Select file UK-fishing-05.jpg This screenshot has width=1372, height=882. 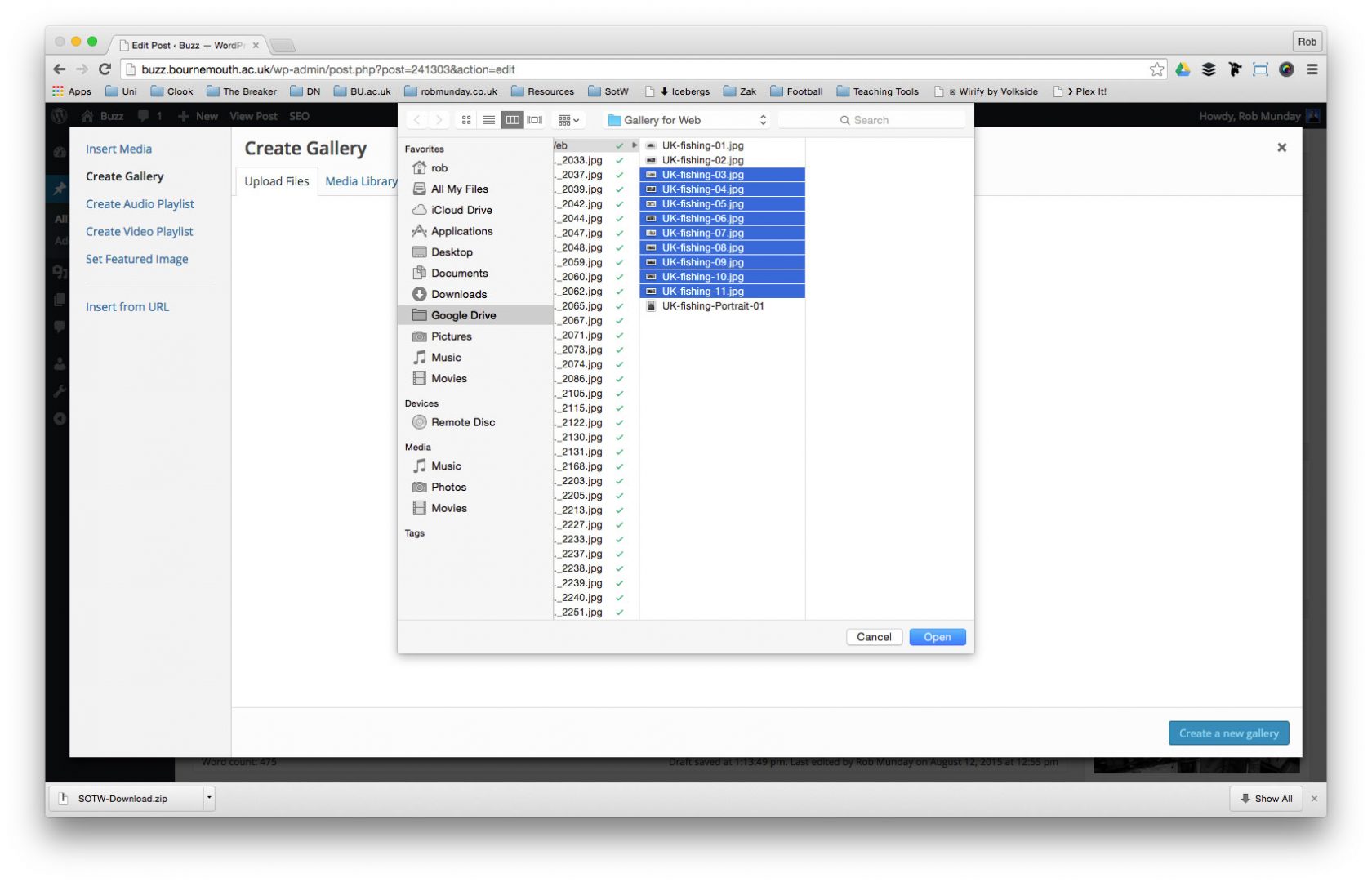[x=723, y=204]
